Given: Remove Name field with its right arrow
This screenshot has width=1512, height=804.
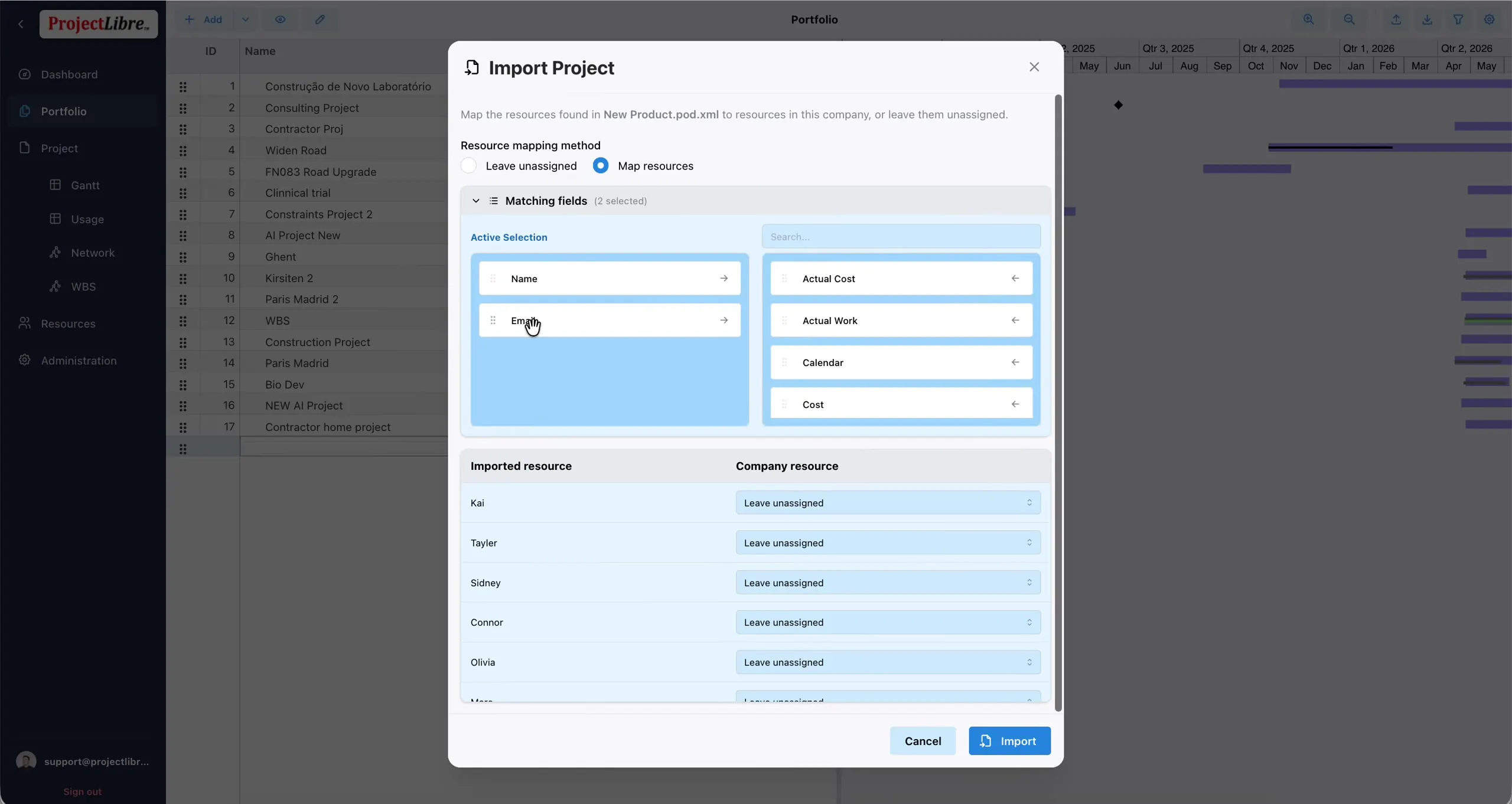Looking at the screenshot, I should (724, 279).
